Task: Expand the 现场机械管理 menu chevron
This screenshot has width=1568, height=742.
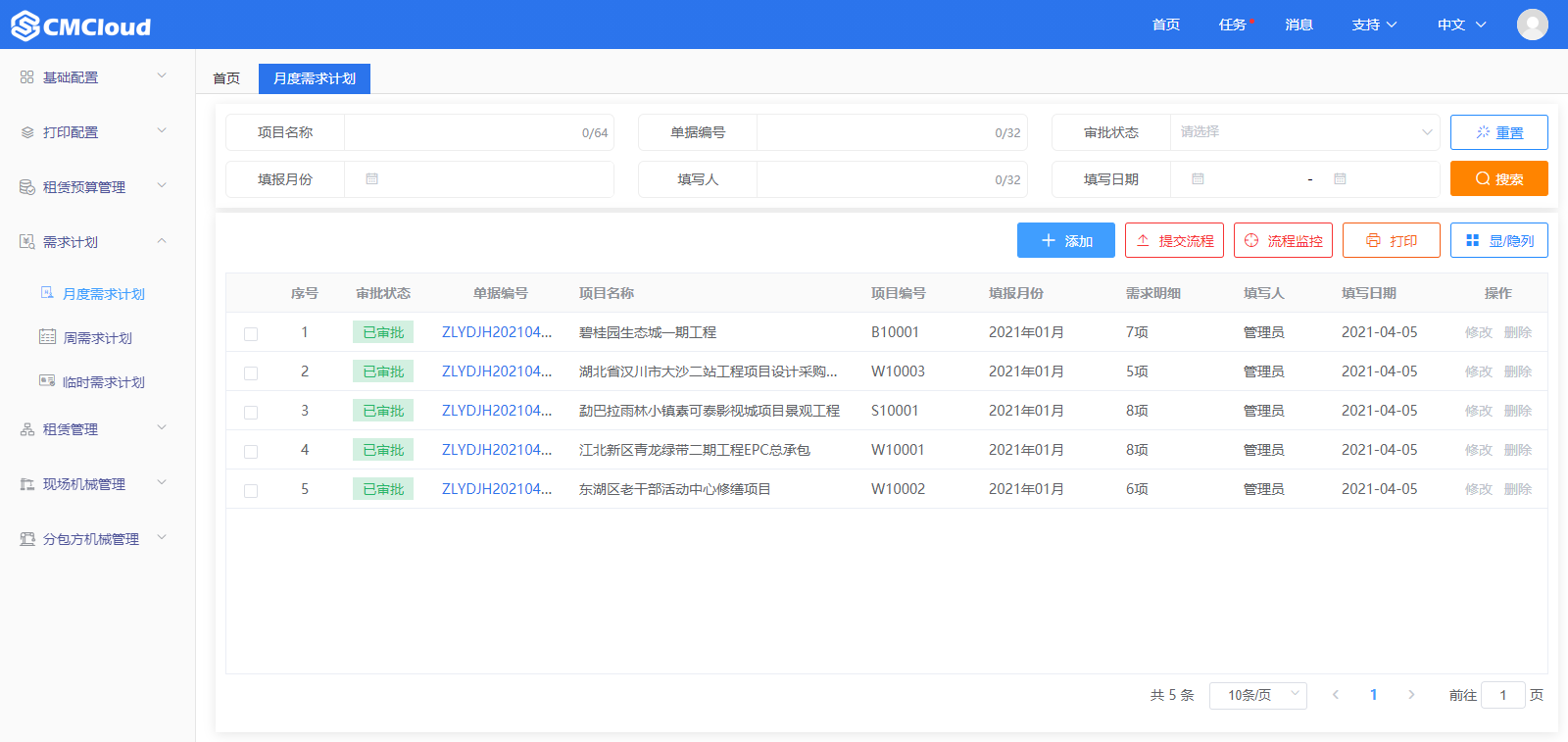Action: click(x=162, y=482)
